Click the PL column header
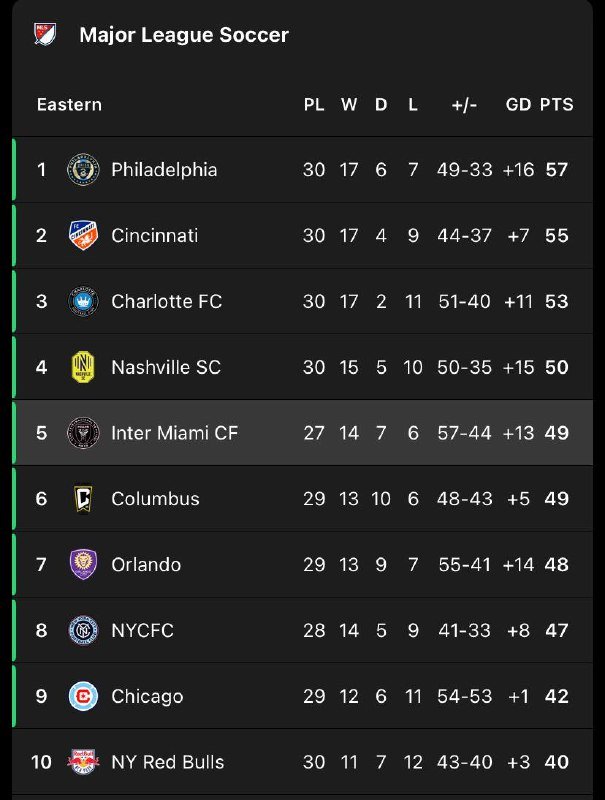The height and width of the screenshot is (800, 605). (314, 104)
